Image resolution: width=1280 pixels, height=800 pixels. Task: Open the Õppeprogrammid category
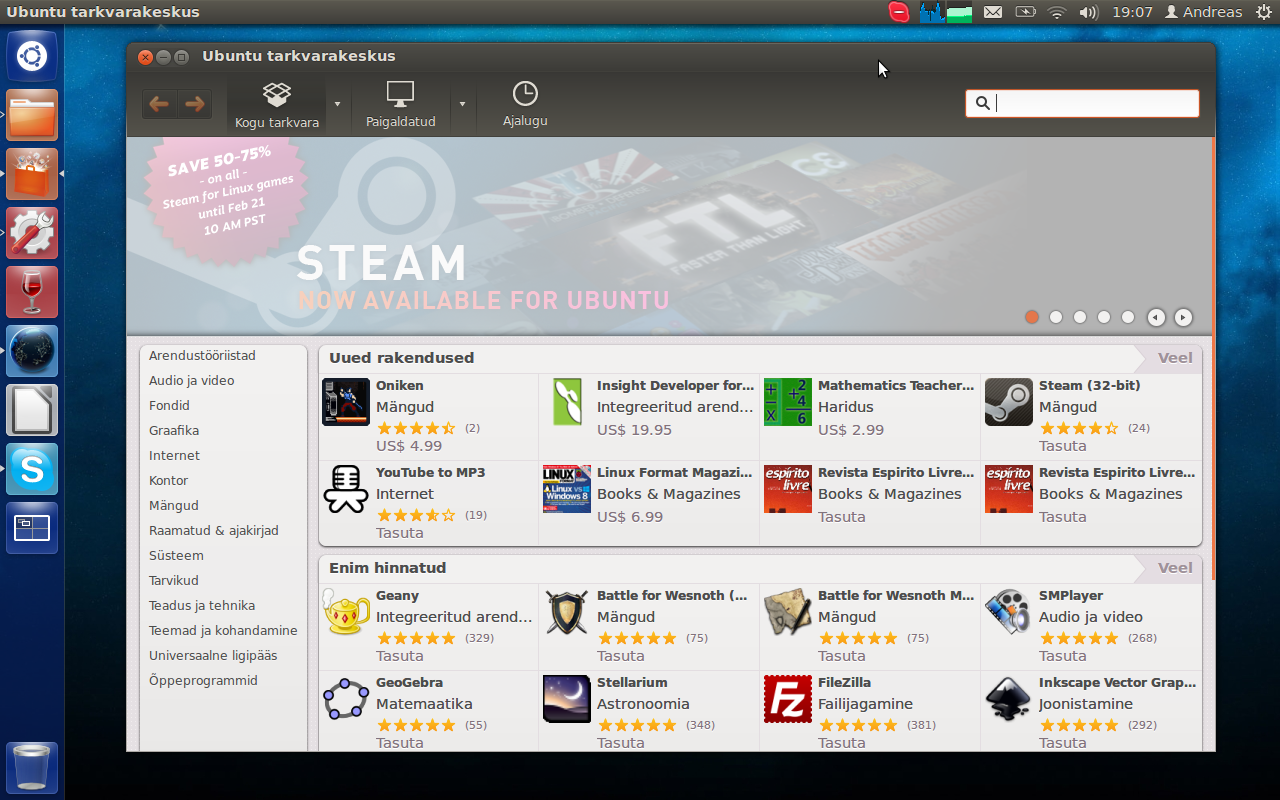click(203, 680)
